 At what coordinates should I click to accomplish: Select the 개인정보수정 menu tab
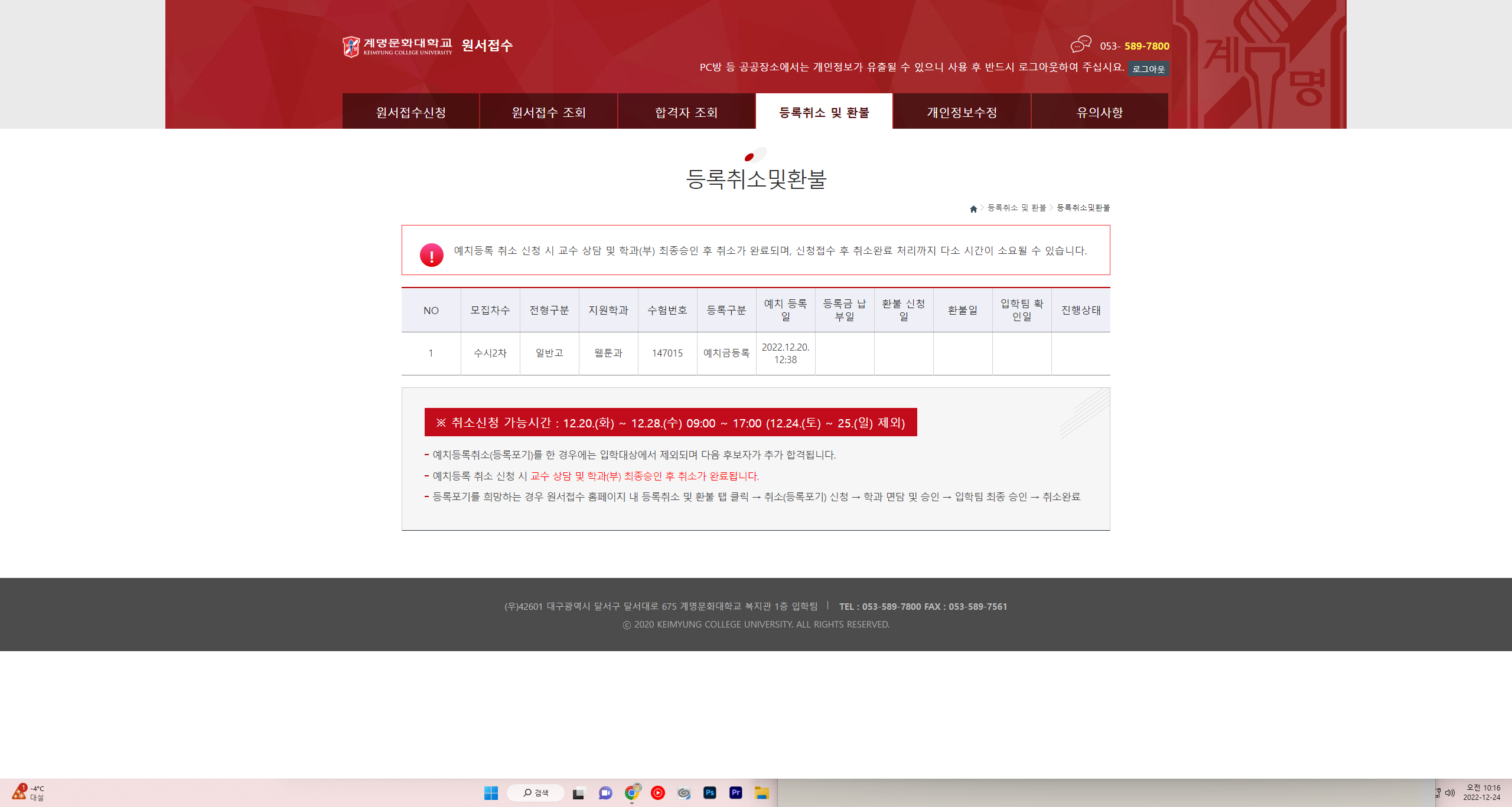pos(962,112)
